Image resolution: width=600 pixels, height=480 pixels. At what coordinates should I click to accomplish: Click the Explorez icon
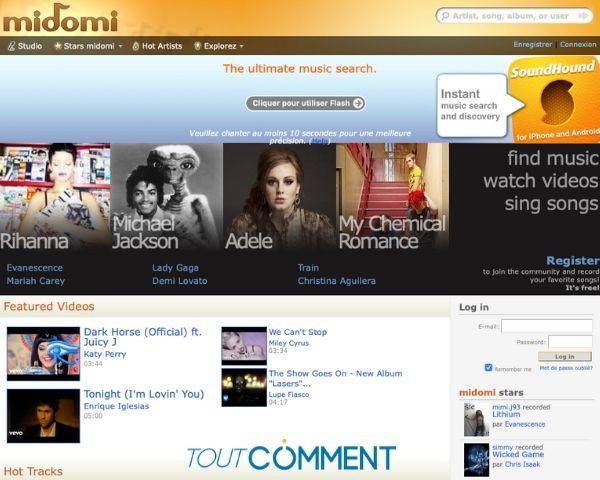click(x=197, y=46)
